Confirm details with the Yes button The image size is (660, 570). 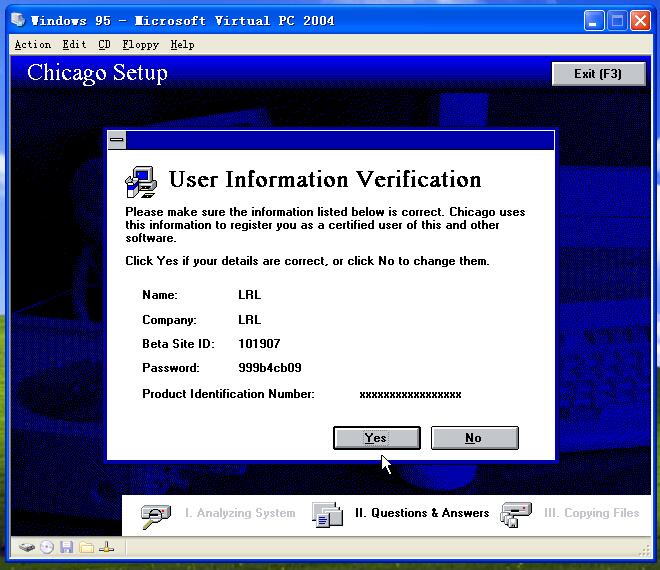(x=377, y=438)
